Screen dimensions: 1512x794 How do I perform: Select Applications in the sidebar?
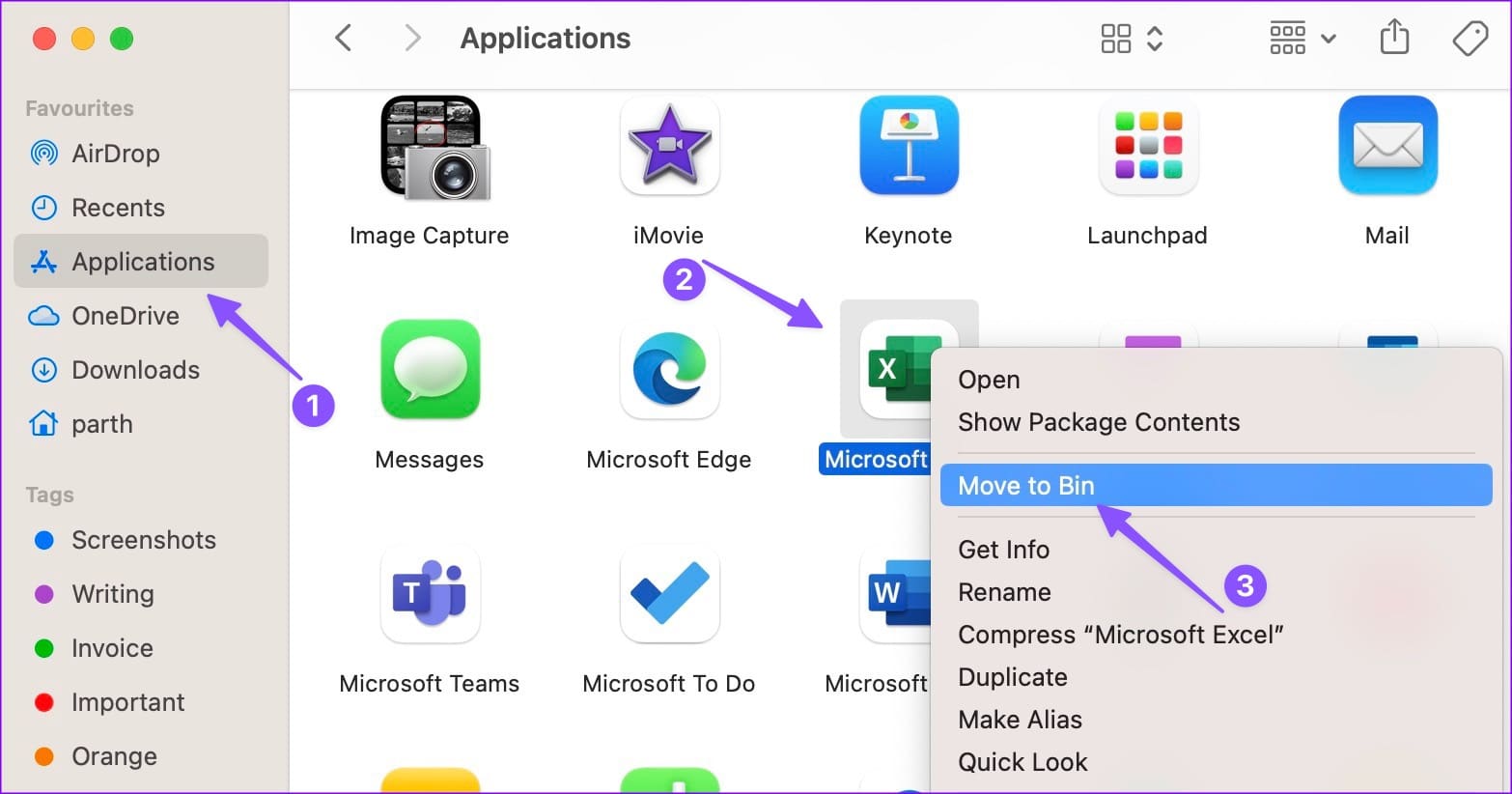(141, 261)
